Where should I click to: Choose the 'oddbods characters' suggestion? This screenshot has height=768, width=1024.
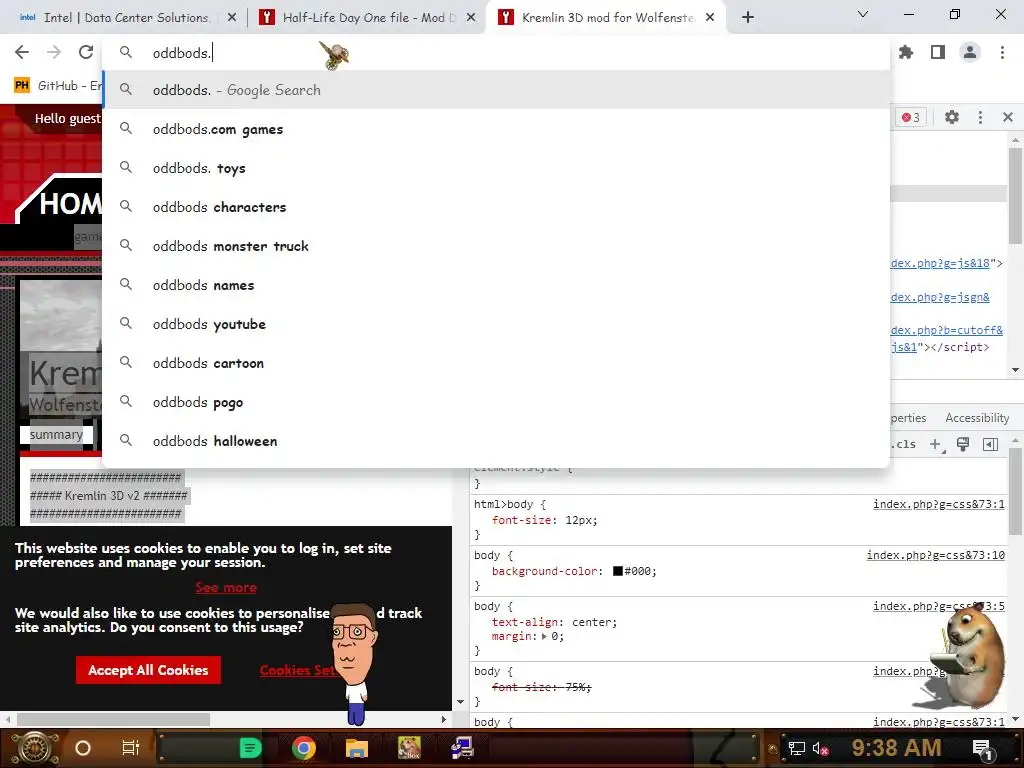point(496,207)
